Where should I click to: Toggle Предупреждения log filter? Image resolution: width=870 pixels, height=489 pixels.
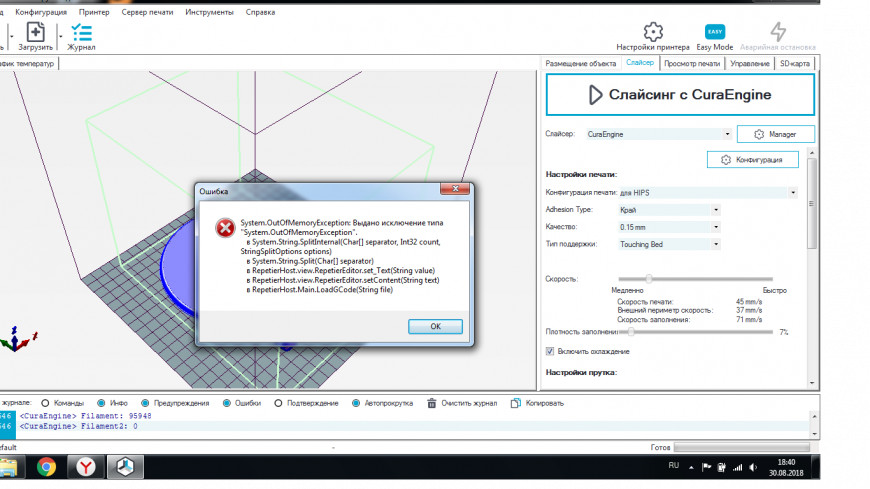(145, 403)
